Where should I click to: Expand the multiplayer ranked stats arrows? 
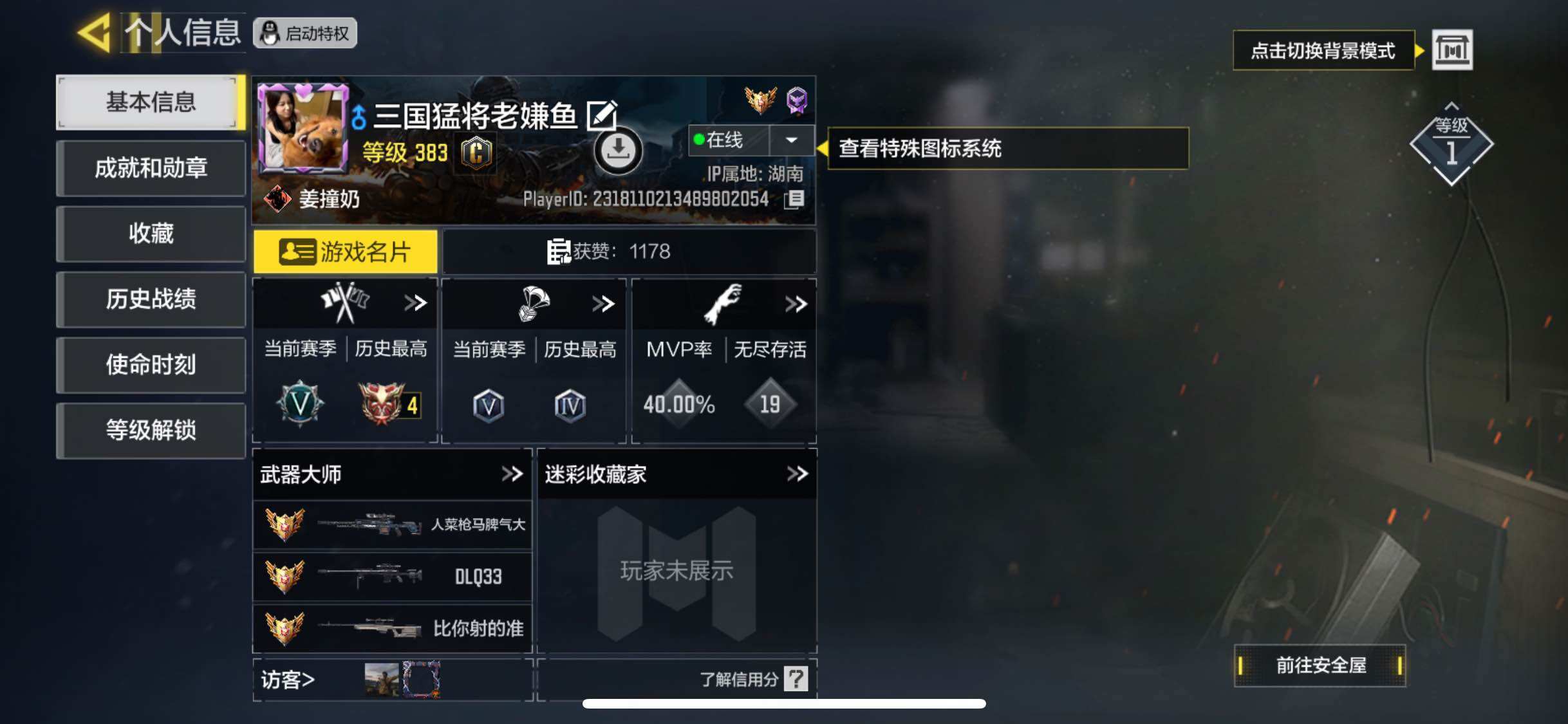coord(415,302)
